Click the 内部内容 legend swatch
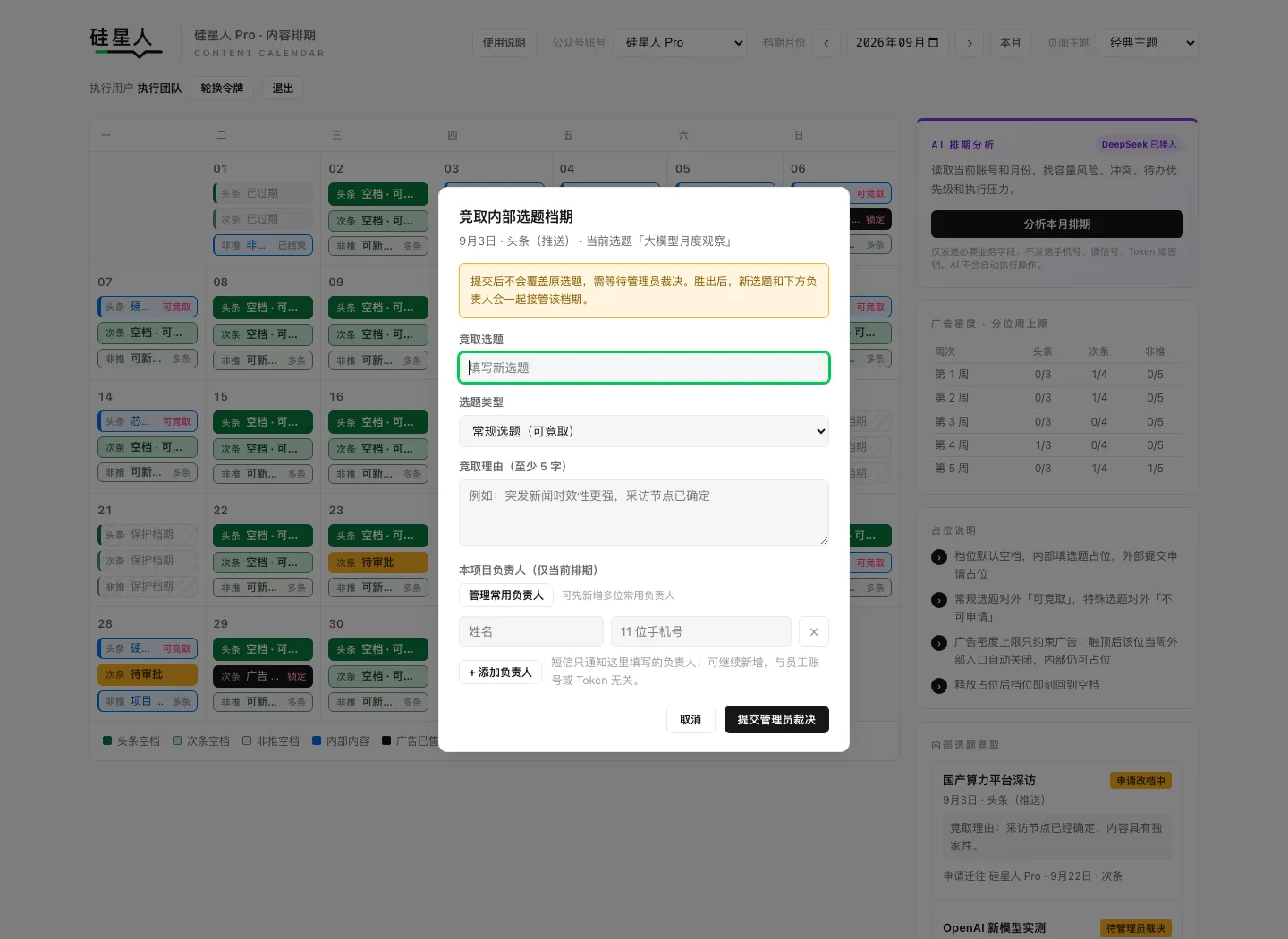Screen dimensions: 1288x939 [317, 740]
